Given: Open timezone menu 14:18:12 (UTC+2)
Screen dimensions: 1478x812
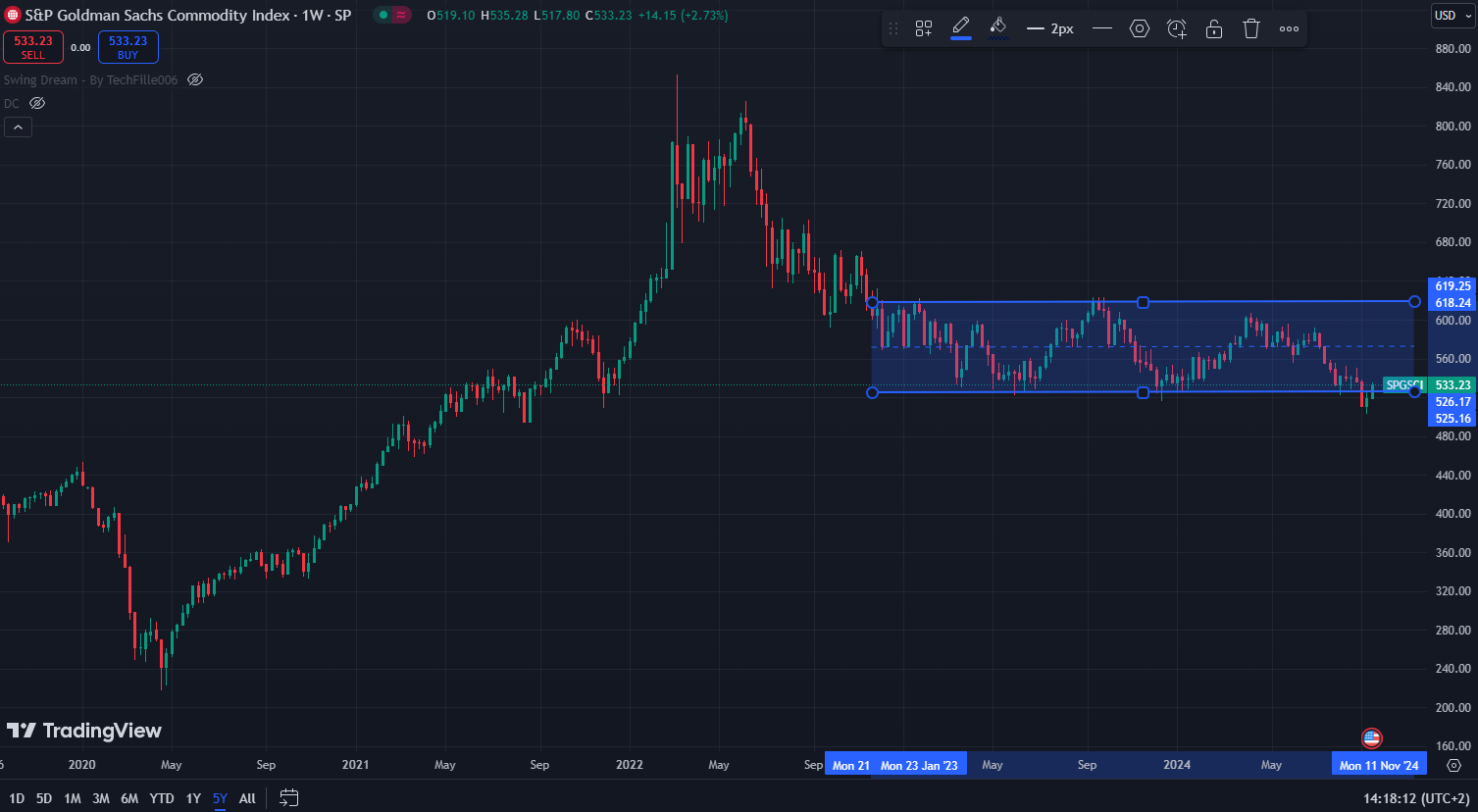Looking at the screenshot, I should point(1416,798).
